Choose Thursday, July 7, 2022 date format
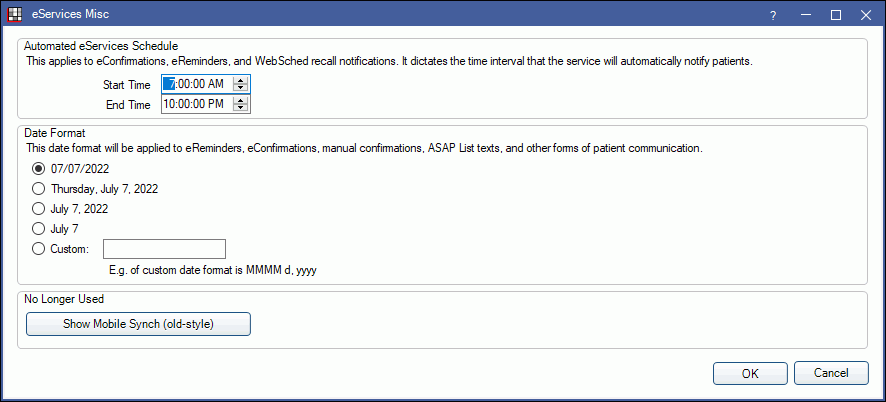Viewport: 886px width, 402px height. (38, 189)
